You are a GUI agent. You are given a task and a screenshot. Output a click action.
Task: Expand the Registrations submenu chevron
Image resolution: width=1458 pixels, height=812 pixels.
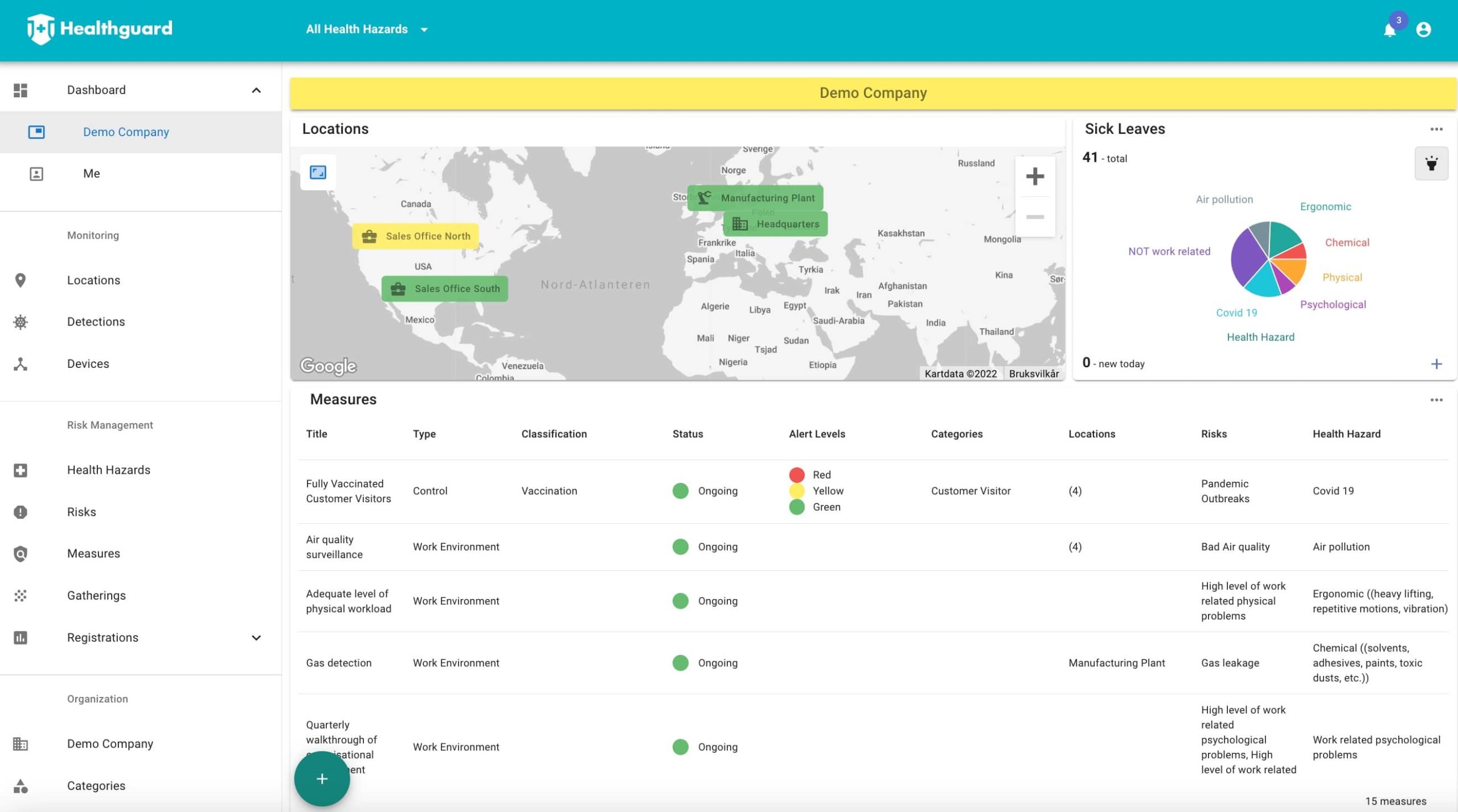[x=256, y=638]
